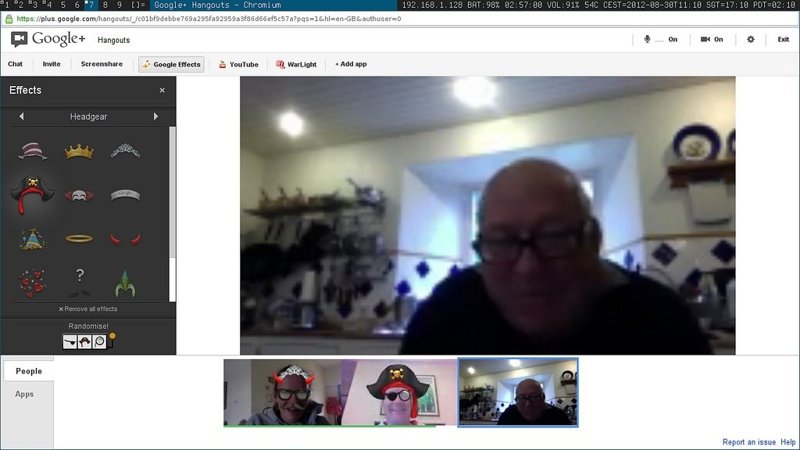Select the gold crown headgear
800x450 pixels.
click(x=79, y=151)
